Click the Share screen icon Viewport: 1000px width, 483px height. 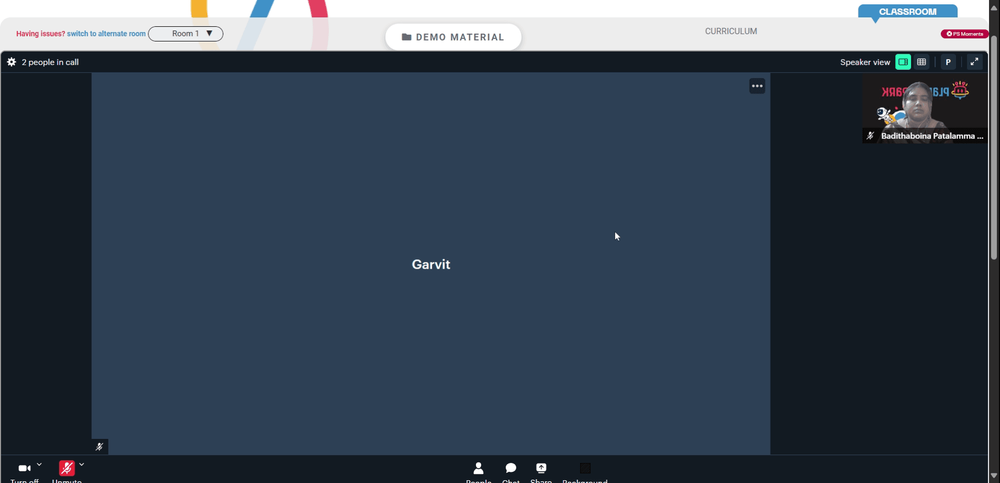click(541, 468)
